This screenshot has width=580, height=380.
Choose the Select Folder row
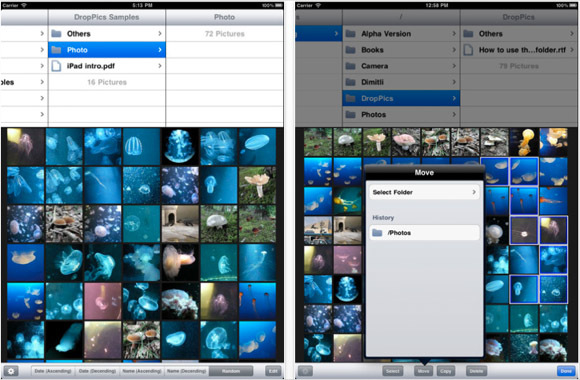point(424,192)
